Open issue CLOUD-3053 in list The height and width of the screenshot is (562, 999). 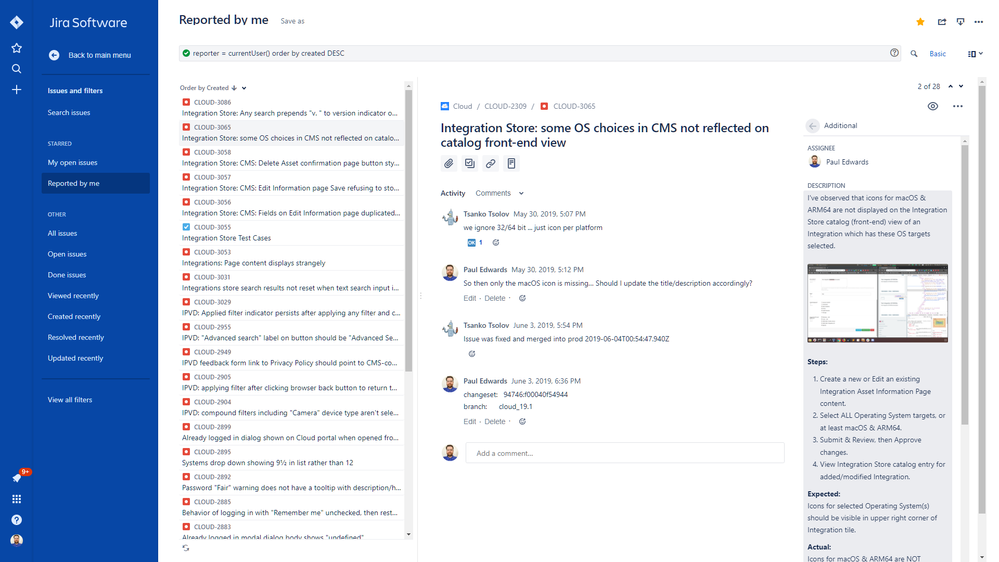(x=291, y=257)
